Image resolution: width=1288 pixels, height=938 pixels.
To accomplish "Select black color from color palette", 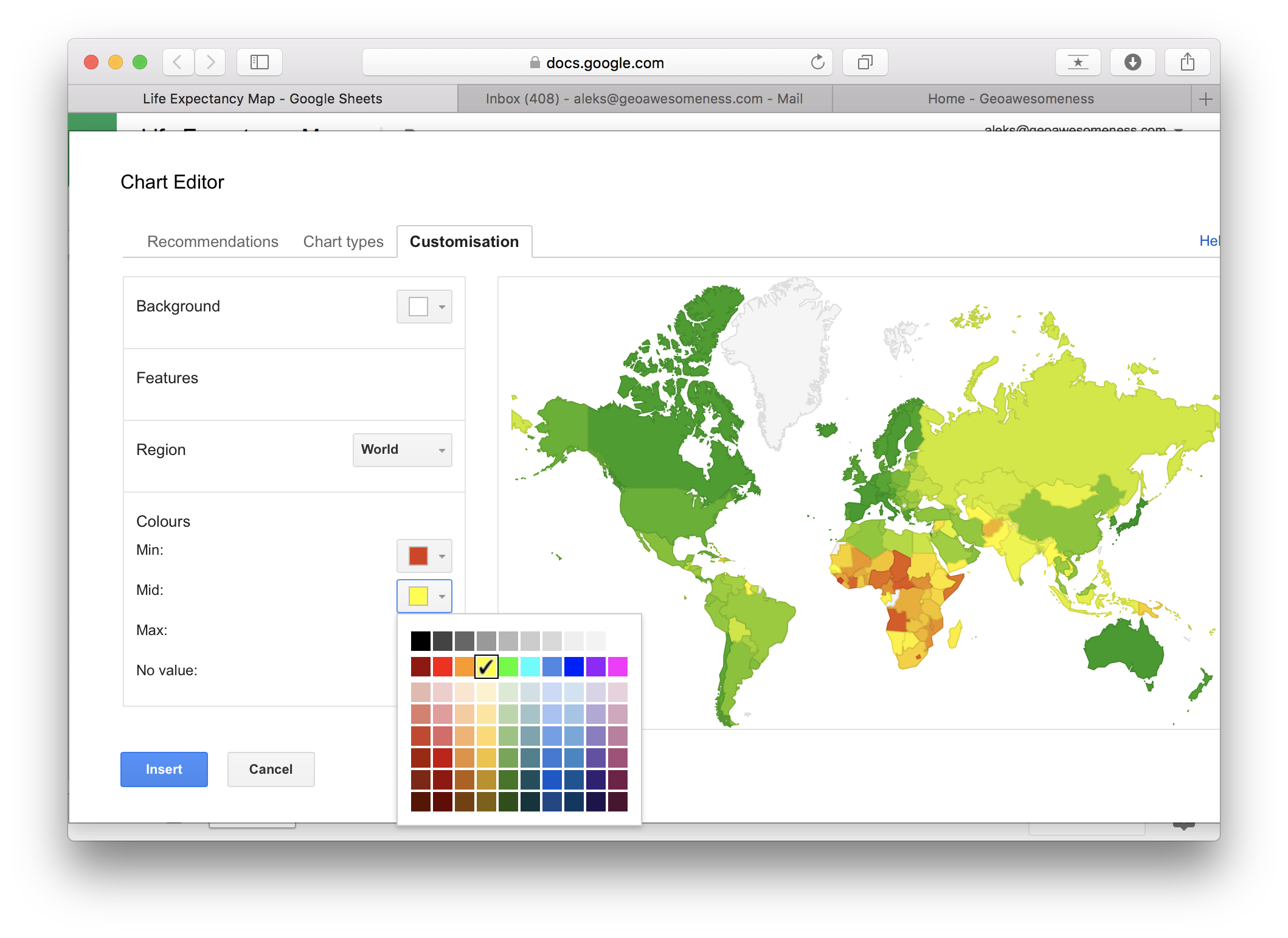I will tap(417, 638).
